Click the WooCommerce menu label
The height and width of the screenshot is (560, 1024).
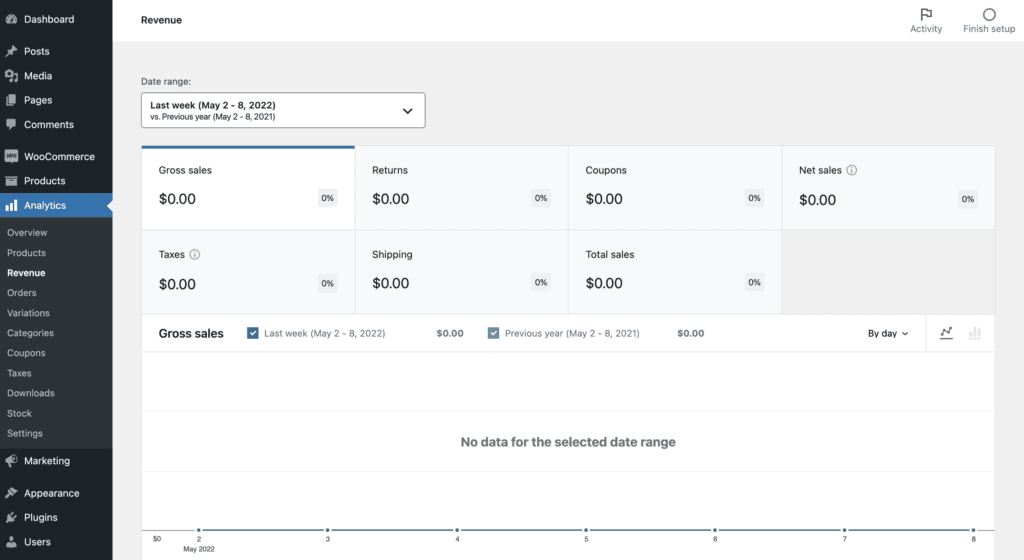tap(59, 157)
